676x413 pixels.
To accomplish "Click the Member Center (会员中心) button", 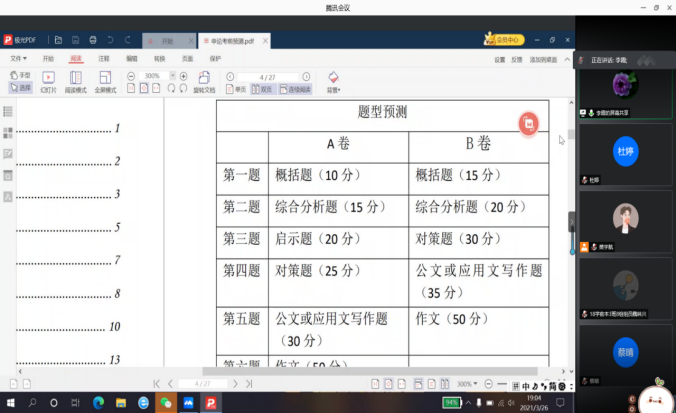I will pos(505,40).
